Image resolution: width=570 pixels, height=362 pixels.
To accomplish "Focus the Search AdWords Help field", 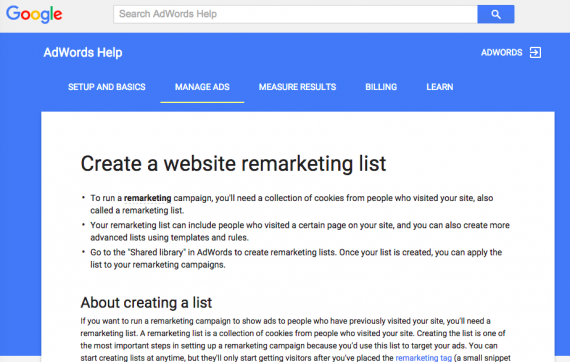I will [x=295, y=14].
